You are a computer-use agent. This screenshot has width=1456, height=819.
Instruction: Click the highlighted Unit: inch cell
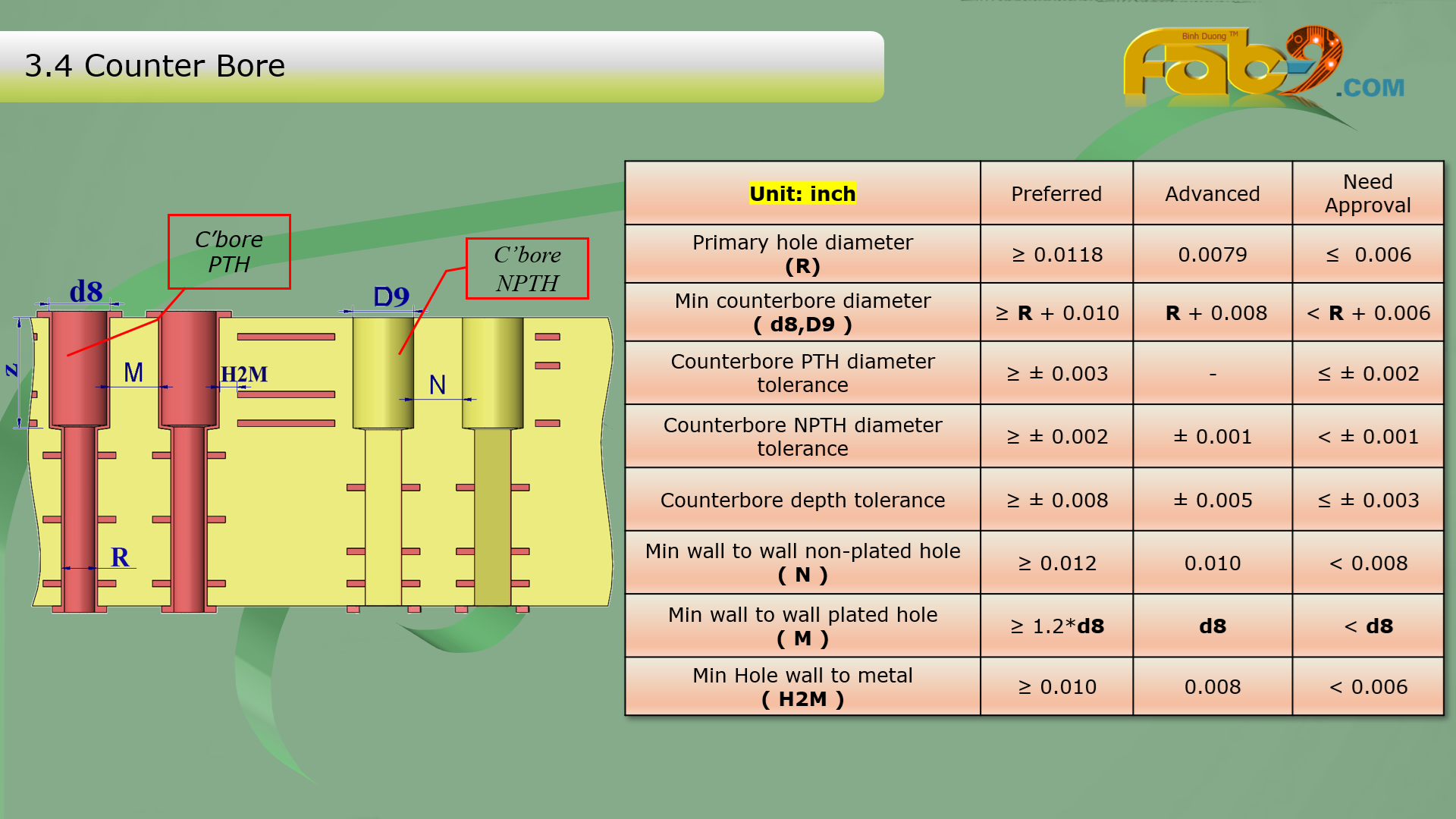(x=802, y=193)
